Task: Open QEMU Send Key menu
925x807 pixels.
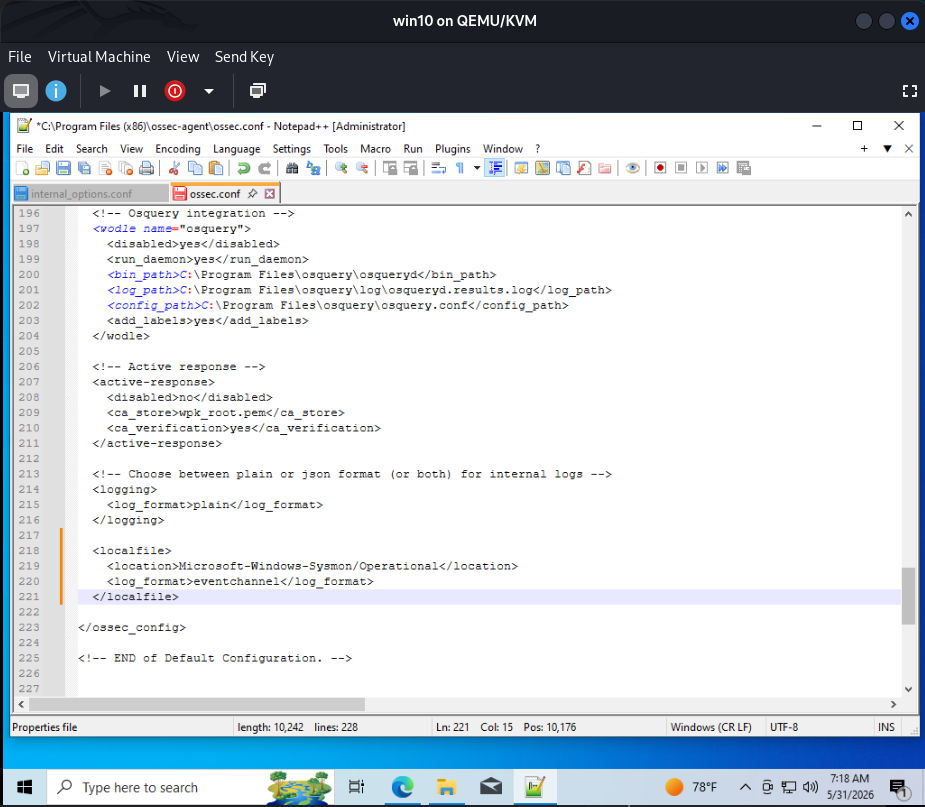Action: pos(244,57)
